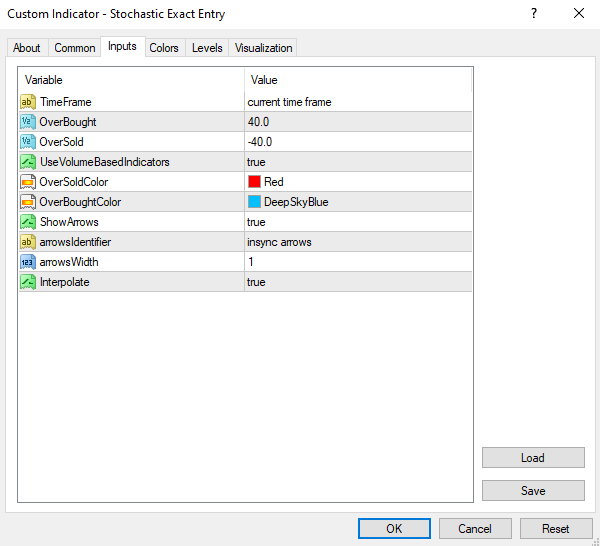The image size is (600, 546).
Task: Select the OverSoldColor variable name
Action: [73, 182]
